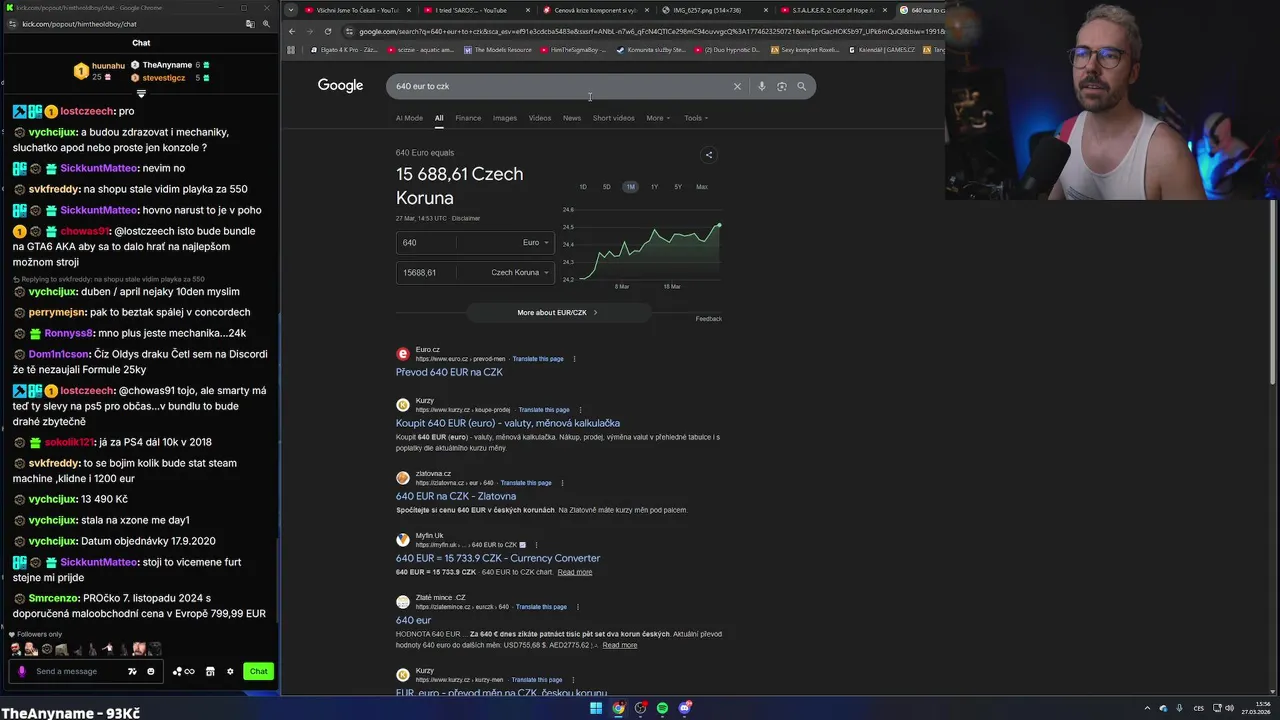Open the Euro currency dropdown
This screenshot has width=1280, height=720.
(535, 242)
